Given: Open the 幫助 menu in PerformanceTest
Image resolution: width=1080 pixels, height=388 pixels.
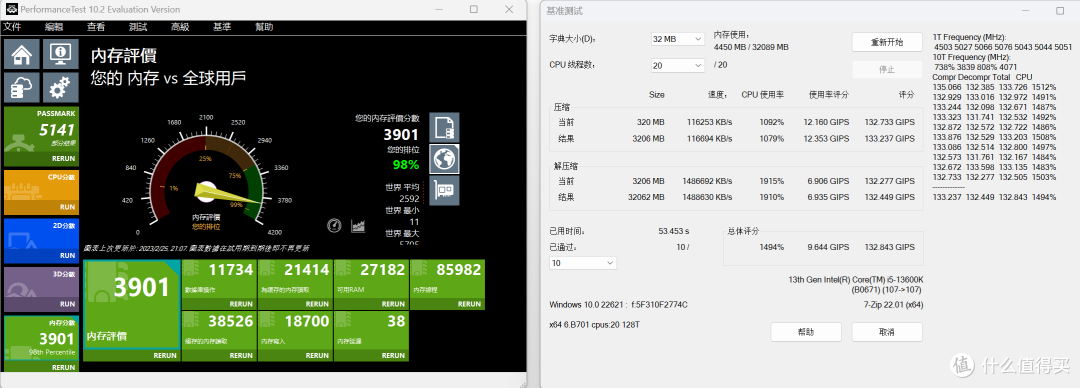Looking at the screenshot, I should [x=264, y=27].
